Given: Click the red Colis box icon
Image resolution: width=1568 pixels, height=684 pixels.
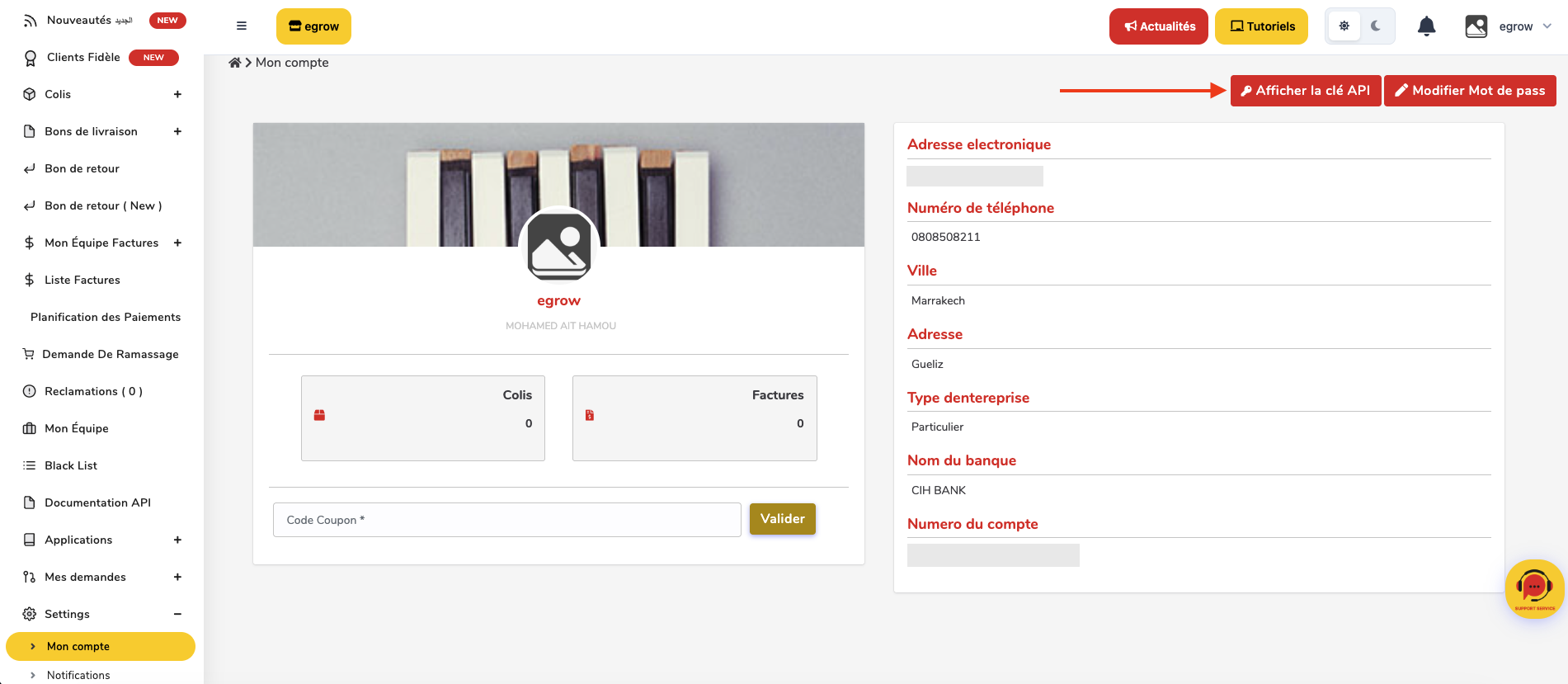Looking at the screenshot, I should [319, 415].
